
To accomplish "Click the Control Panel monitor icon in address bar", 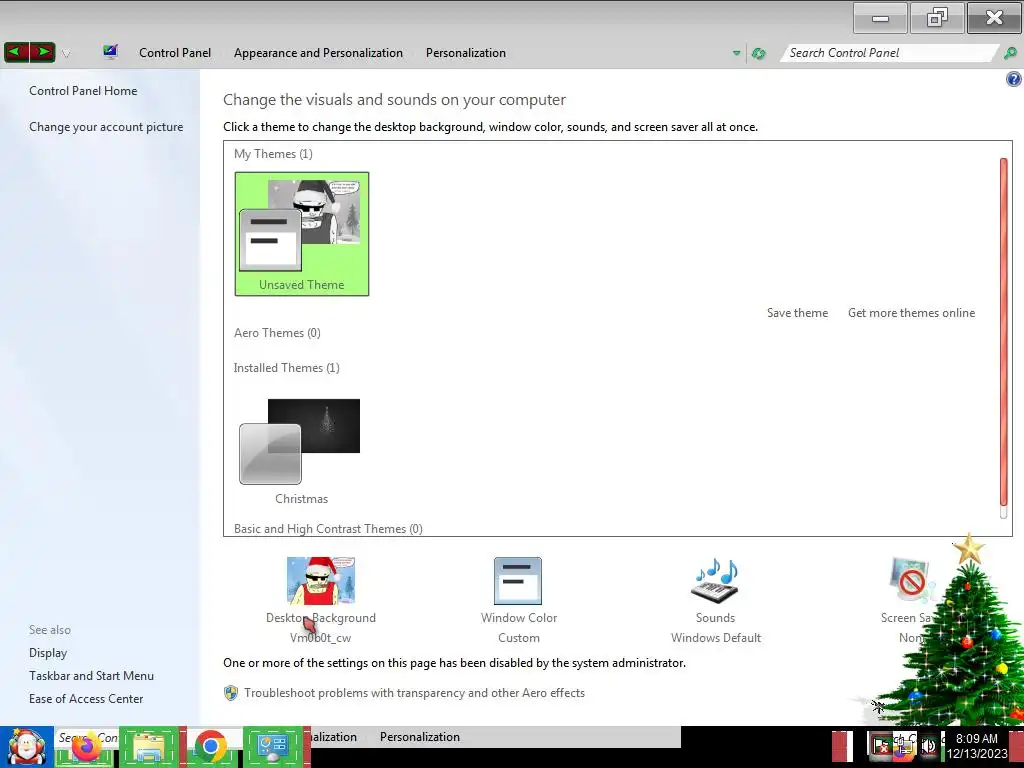I will [110, 52].
